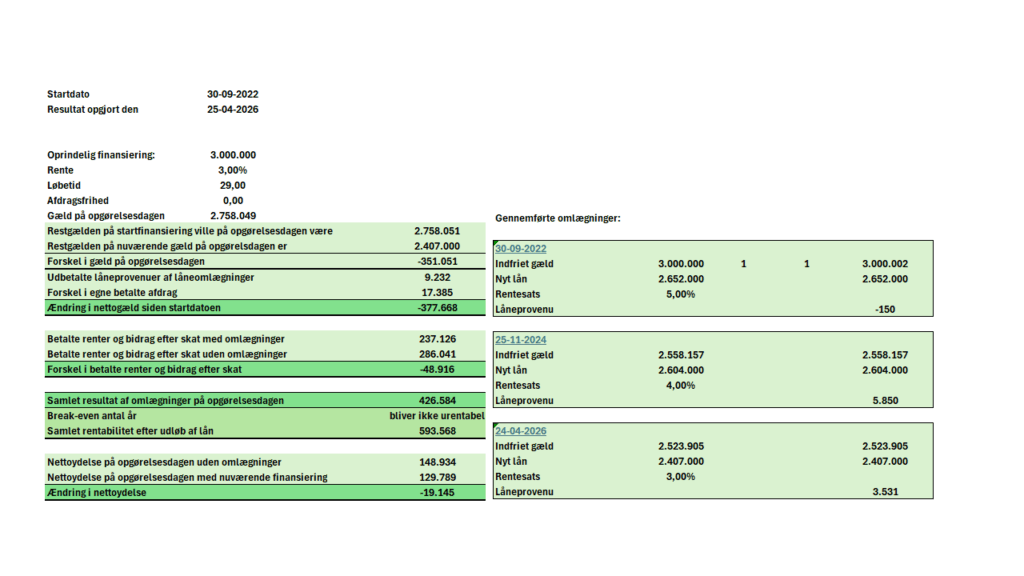Click the 'bliver ikke urentabel' cell
1024x576 pixels.
(x=437, y=415)
